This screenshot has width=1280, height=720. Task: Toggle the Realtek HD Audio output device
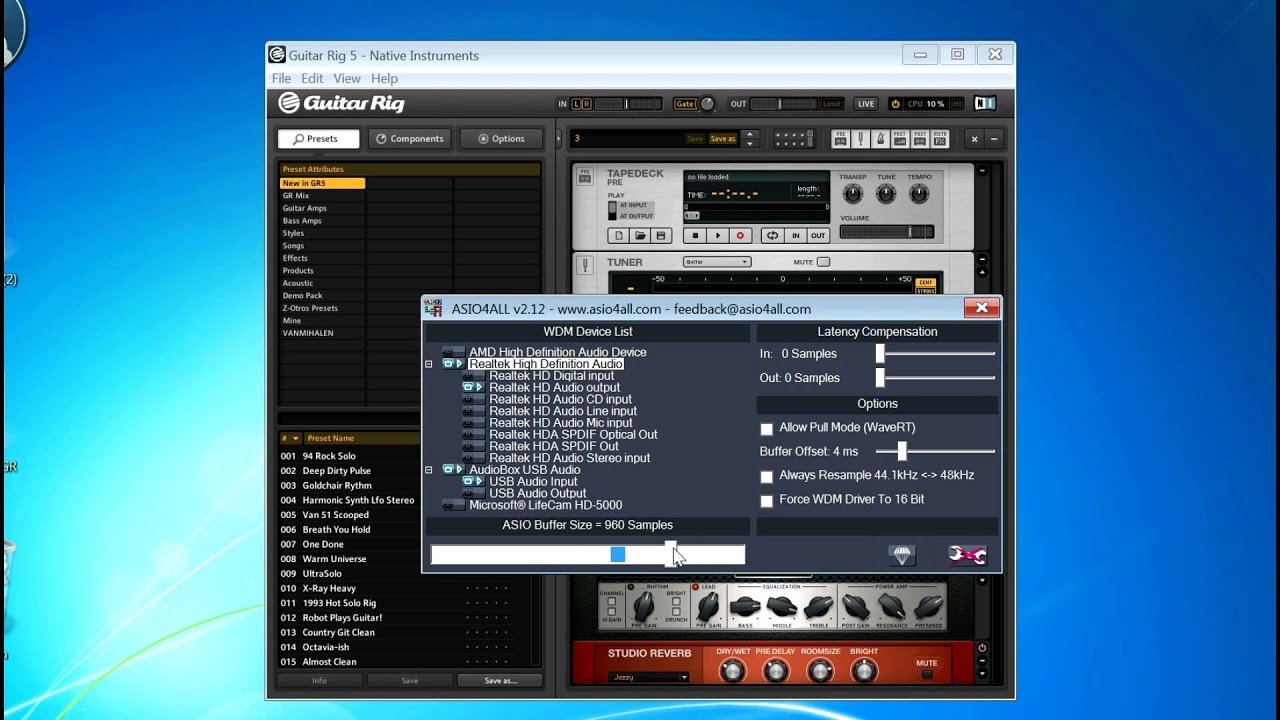tap(473, 387)
